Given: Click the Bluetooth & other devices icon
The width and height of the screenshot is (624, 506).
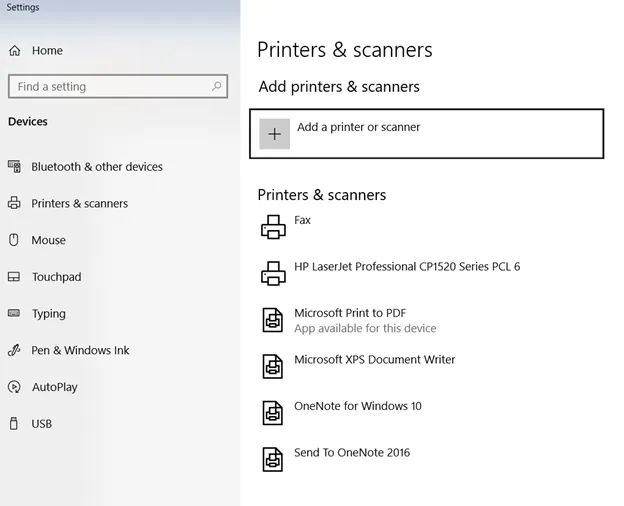Looking at the screenshot, I should (x=14, y=166).
